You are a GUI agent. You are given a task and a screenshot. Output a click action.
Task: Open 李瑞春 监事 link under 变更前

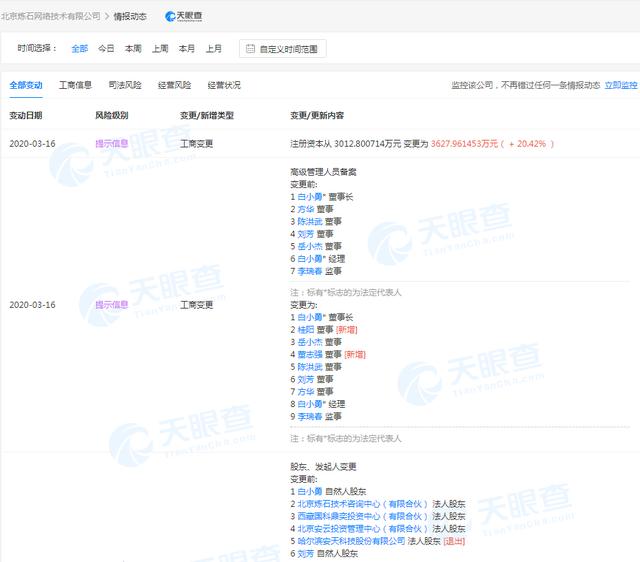point(310,271)
